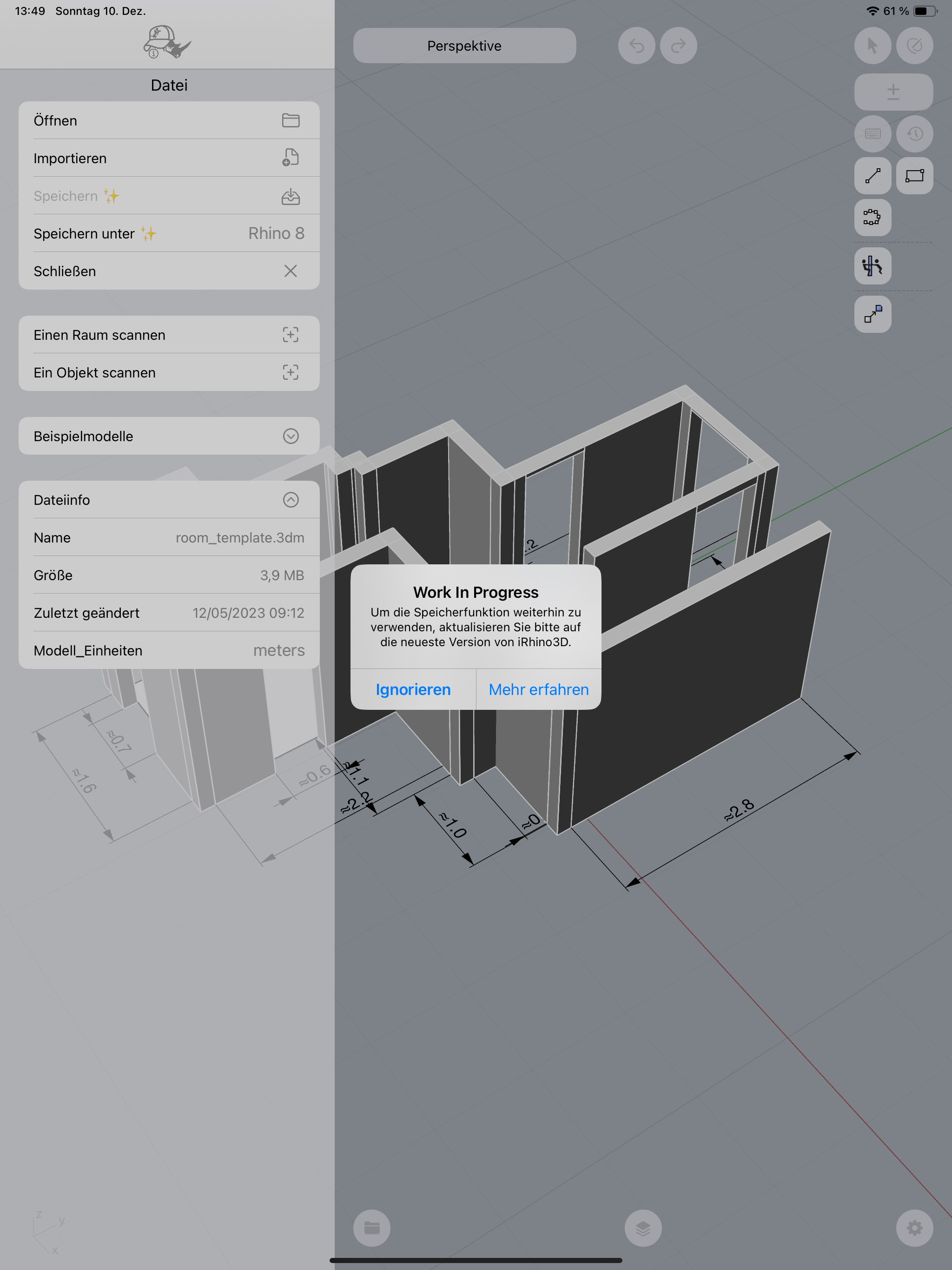This screenshot has width=952, height=1270.
Task: Tap the redo arrow button
Action: 678,46
